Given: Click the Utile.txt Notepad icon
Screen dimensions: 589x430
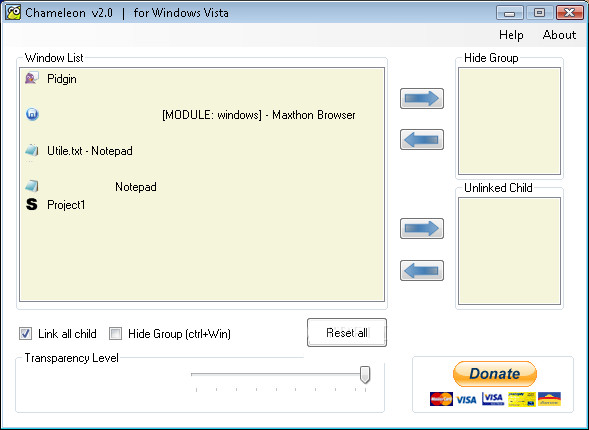Looking at the screenshot, I should click(x=32, y=151).
